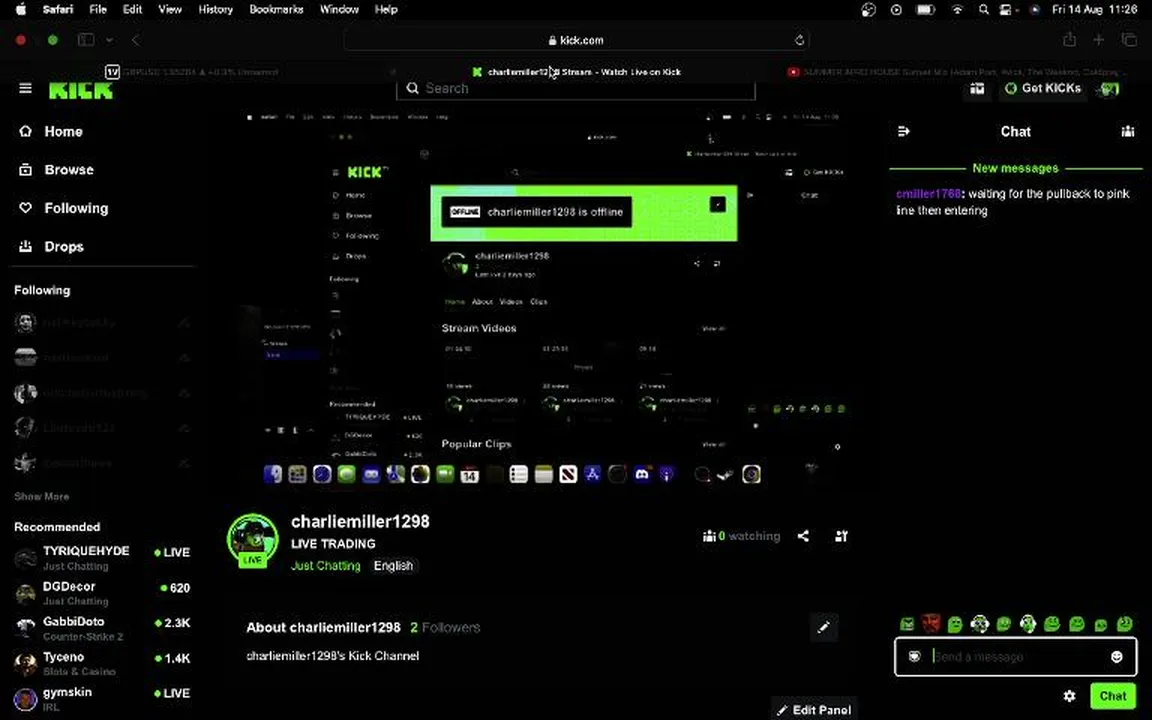
Task: Switch to the Kick stream tab
Action: [x=577, y=72]
